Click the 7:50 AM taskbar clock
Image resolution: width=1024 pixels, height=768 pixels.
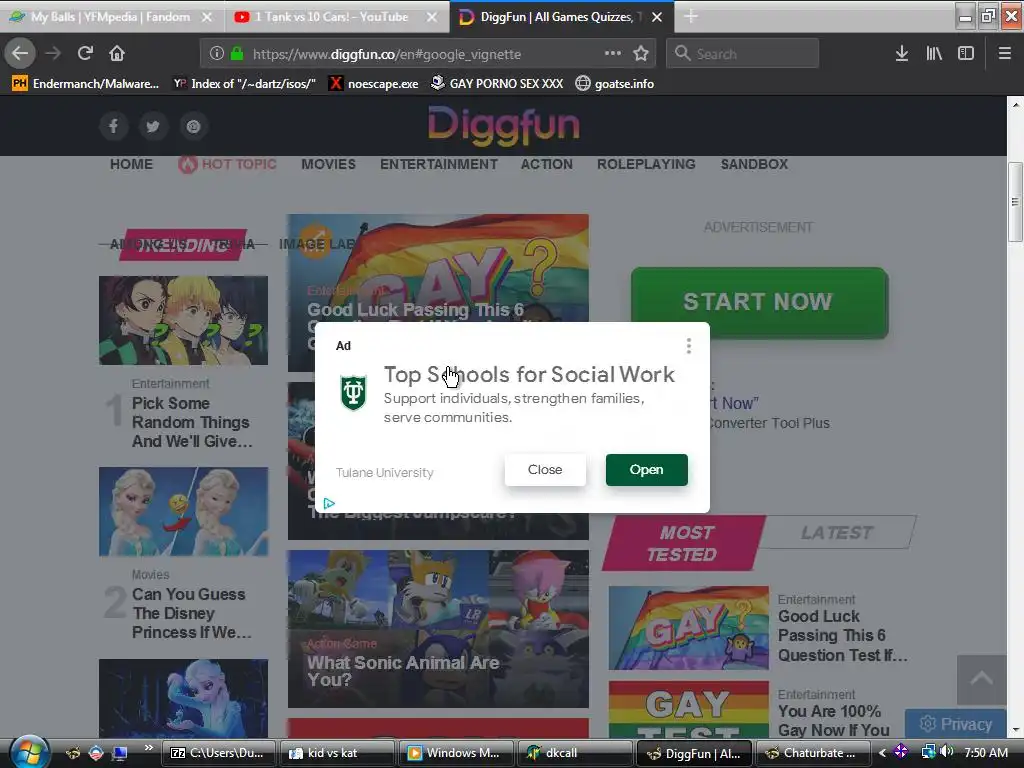click(985, 752)
